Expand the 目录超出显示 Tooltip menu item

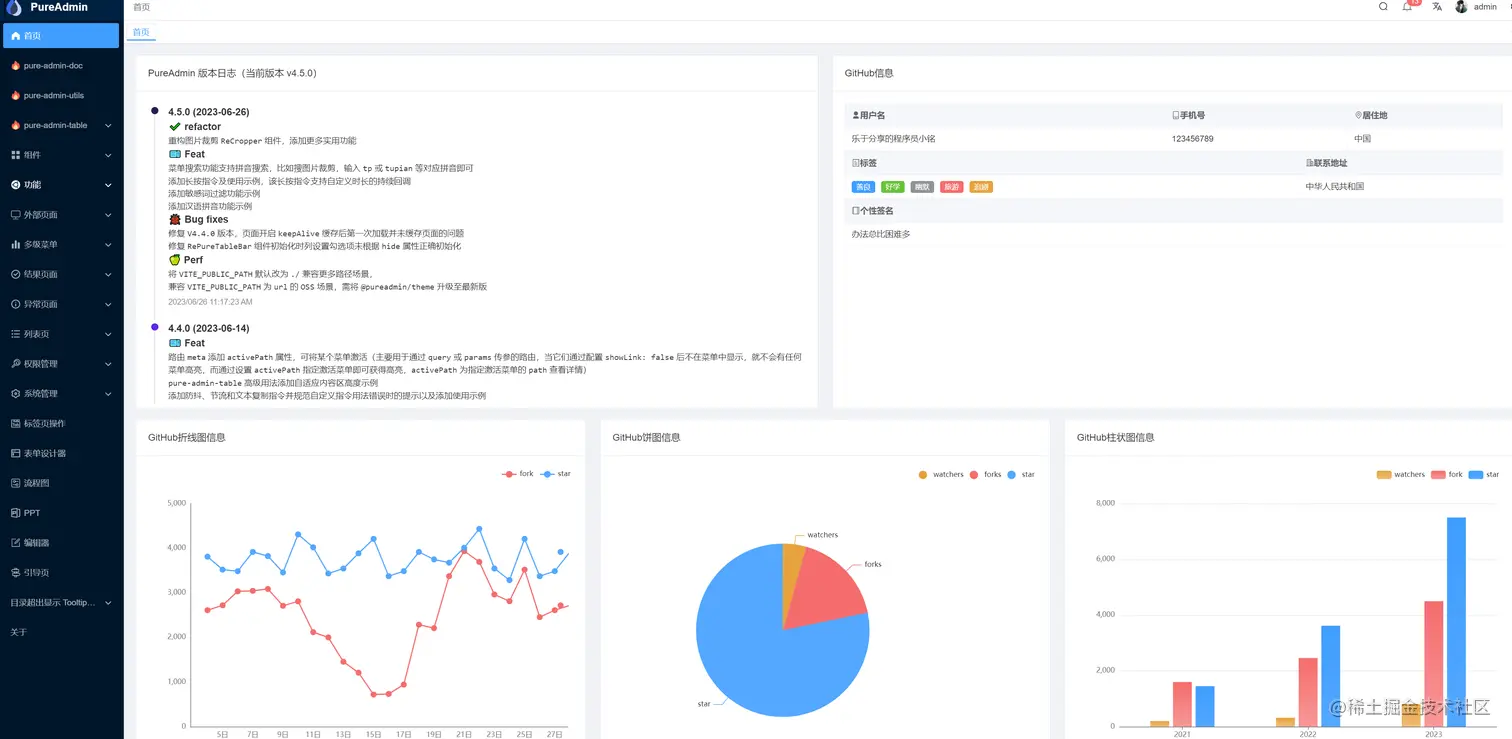tap(61, 603)
